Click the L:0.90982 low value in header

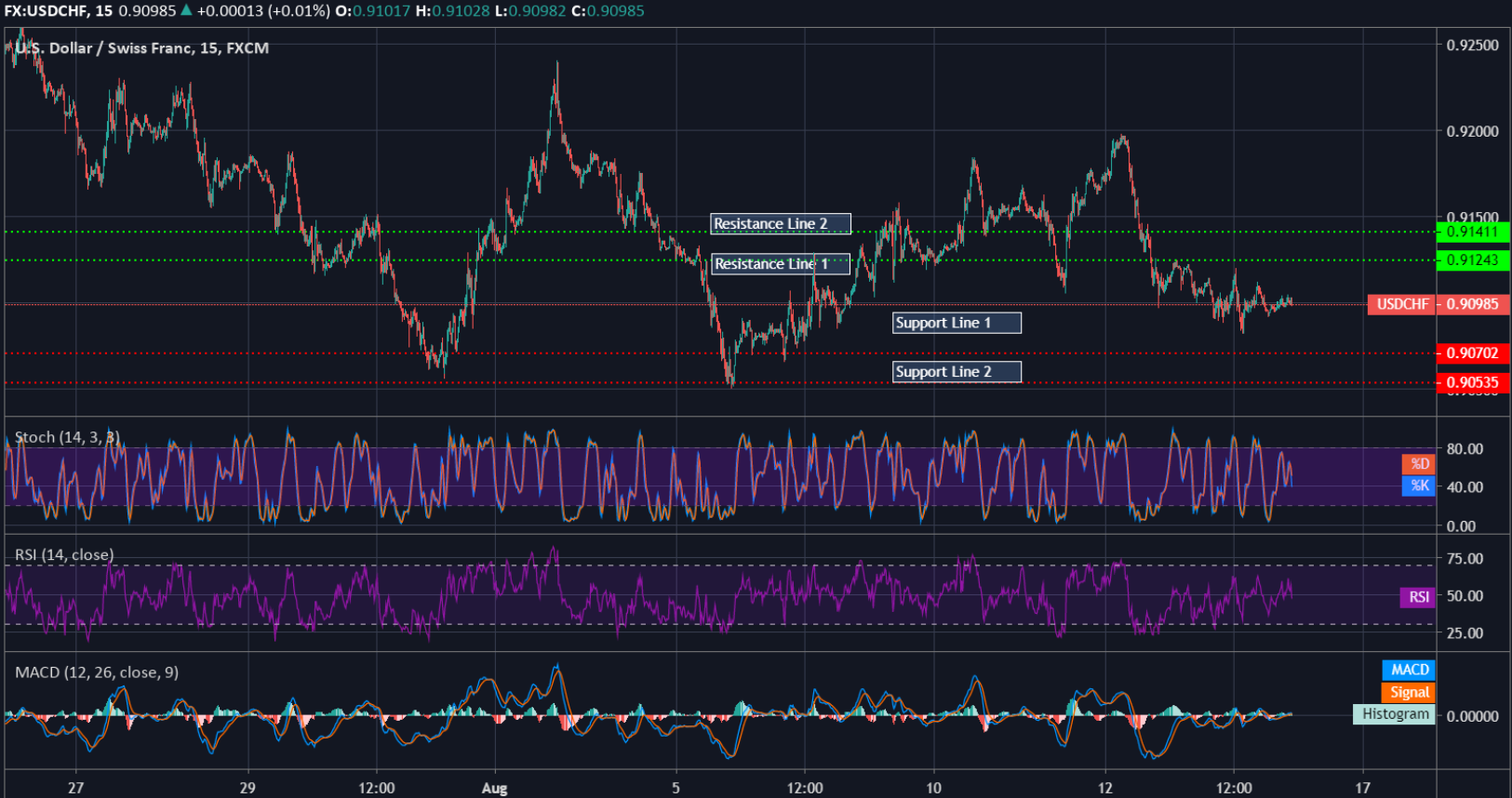(529, 11)
